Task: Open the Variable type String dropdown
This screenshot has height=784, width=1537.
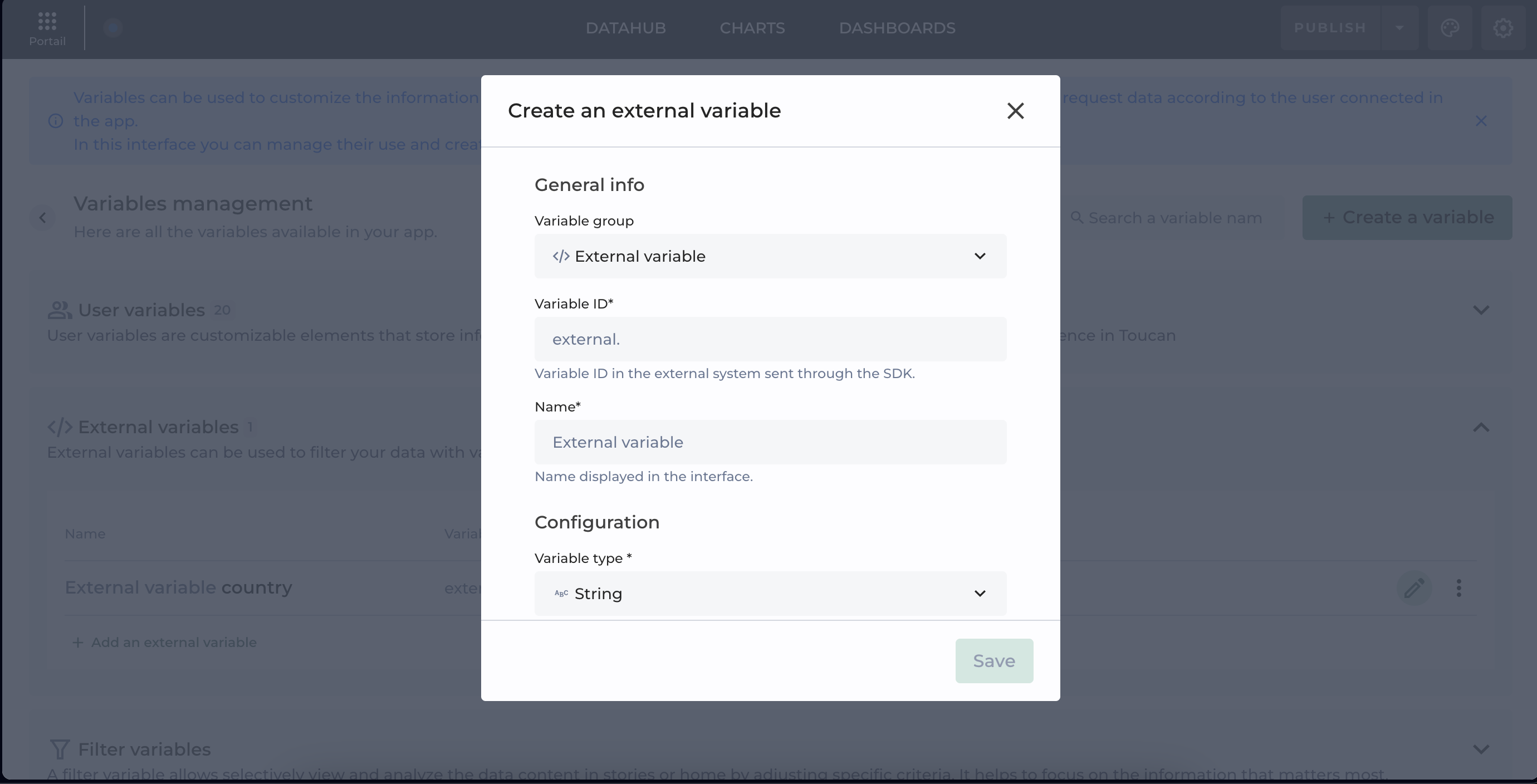Action: click(770, 594)
